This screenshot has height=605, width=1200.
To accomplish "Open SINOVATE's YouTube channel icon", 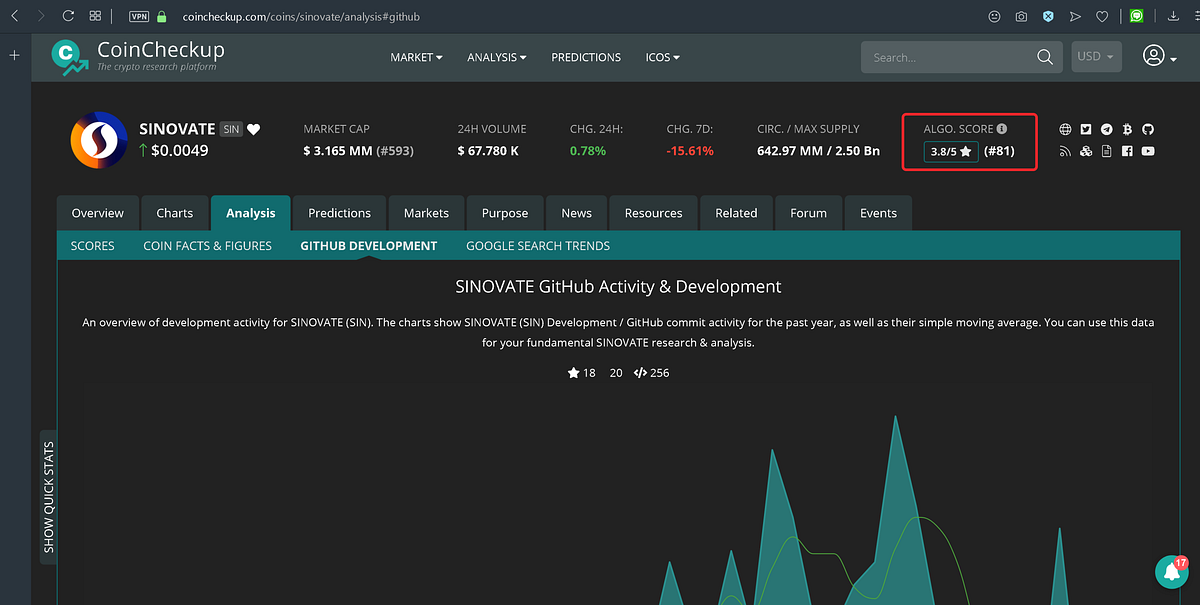I will pos(1148,151).
